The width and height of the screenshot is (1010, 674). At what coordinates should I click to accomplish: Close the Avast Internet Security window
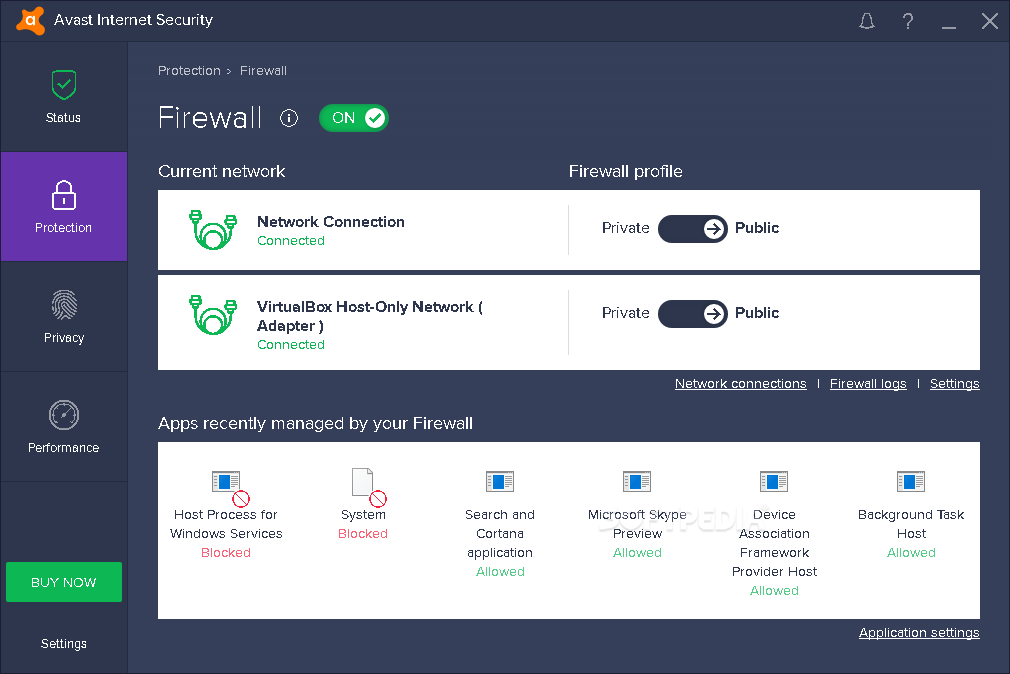click(990, 21)
